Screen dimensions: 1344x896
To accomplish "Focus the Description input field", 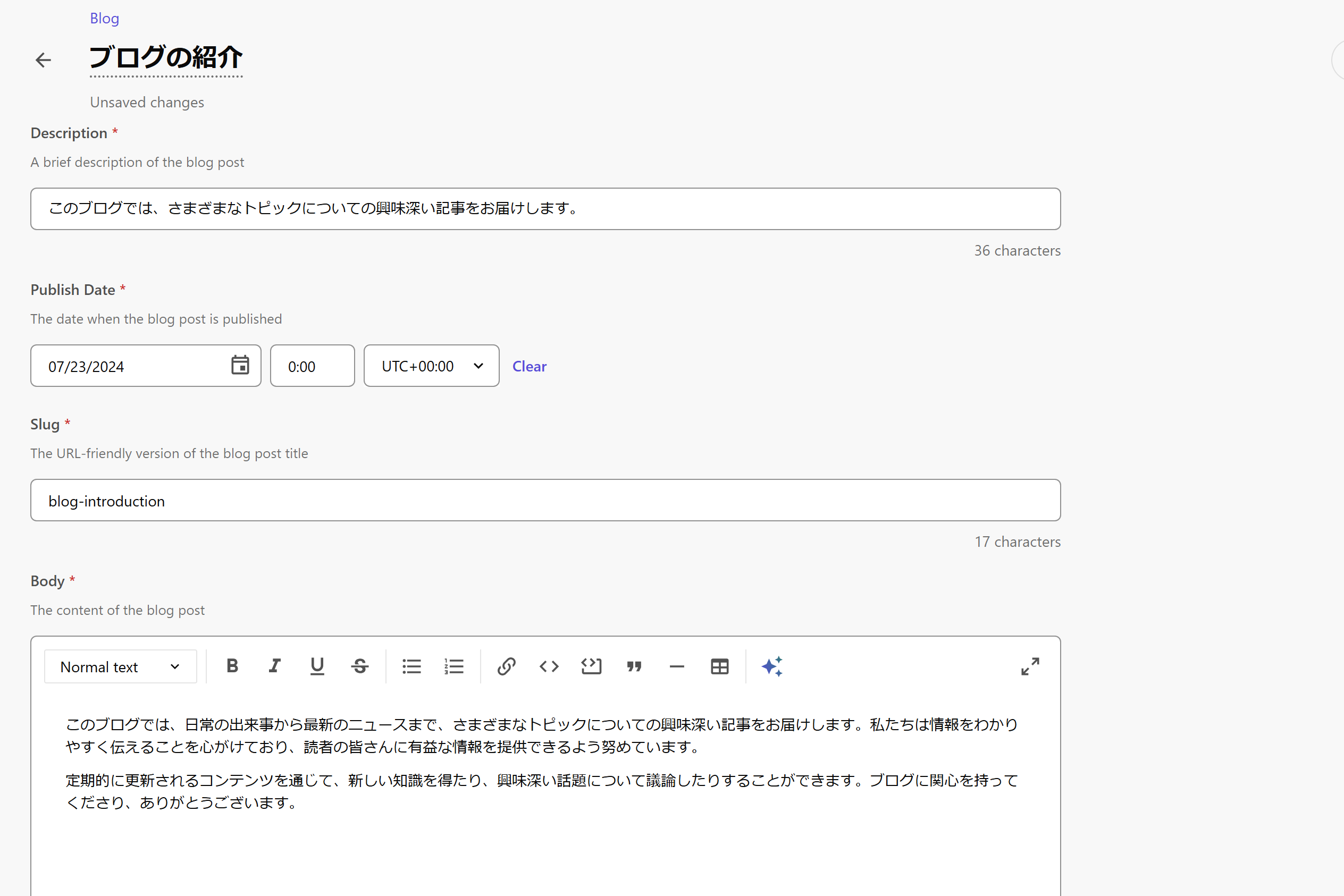I will [545, 208].
